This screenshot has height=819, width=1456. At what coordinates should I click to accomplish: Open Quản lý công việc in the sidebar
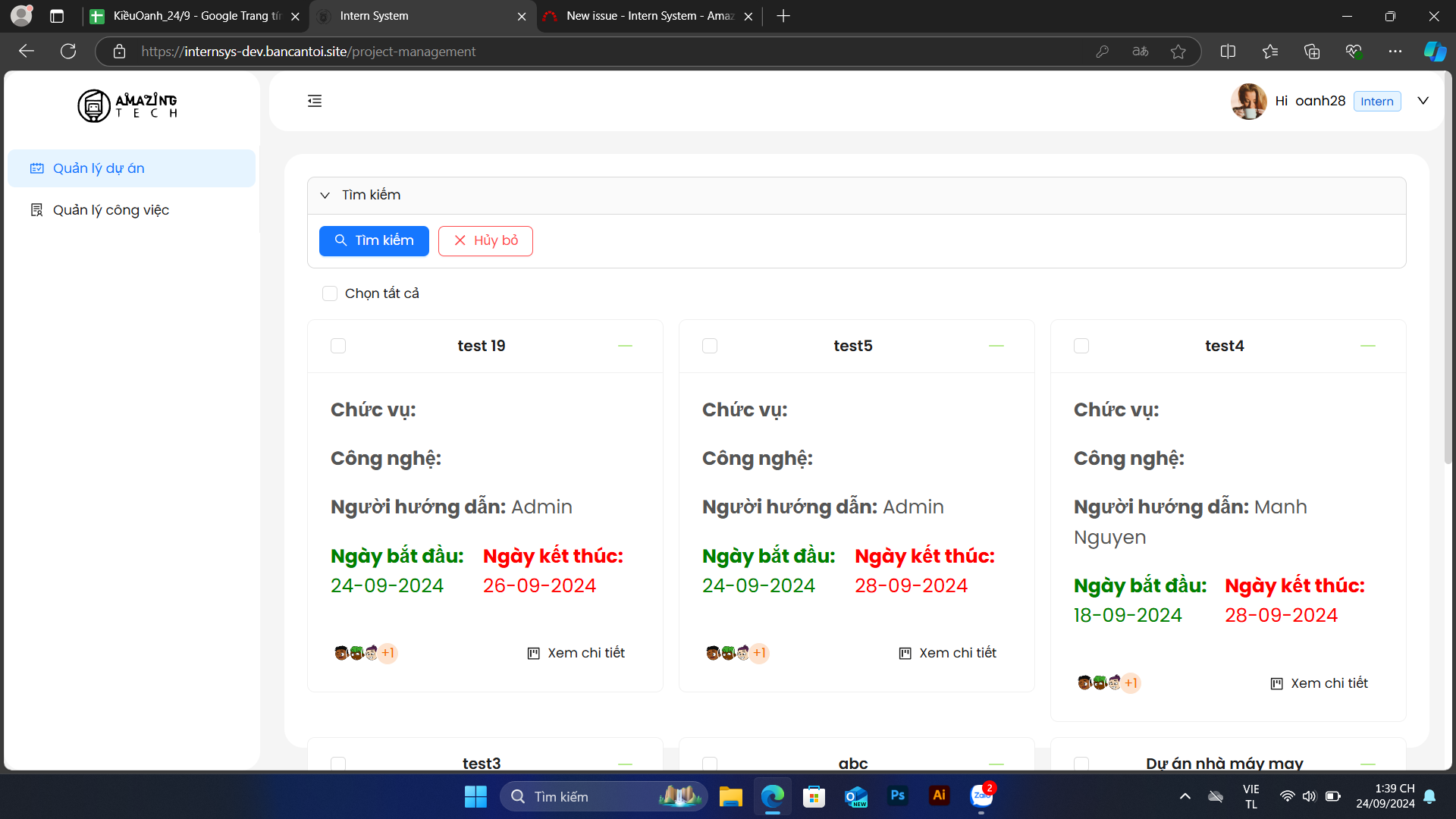point(111,210)
